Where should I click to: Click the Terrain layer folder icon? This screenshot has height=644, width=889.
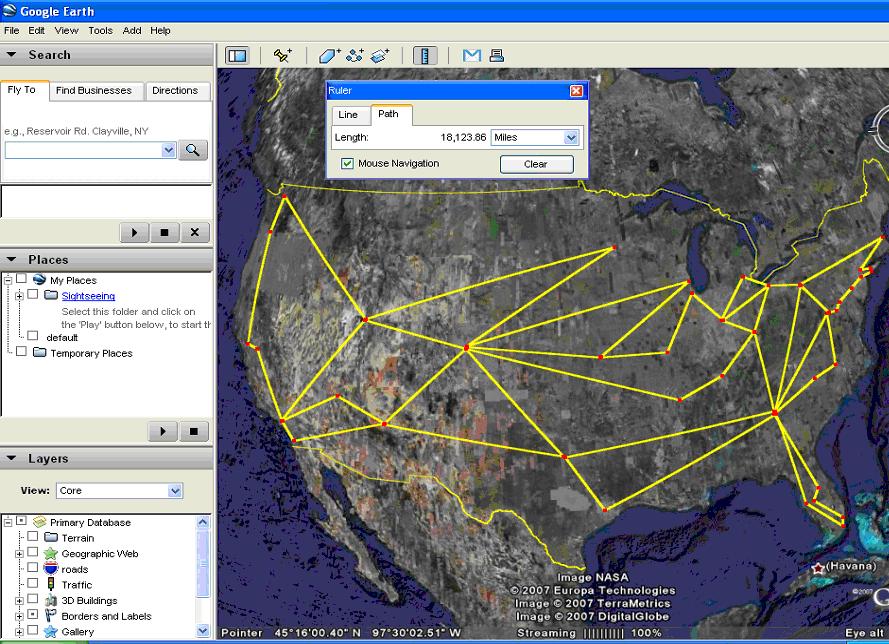51,537
